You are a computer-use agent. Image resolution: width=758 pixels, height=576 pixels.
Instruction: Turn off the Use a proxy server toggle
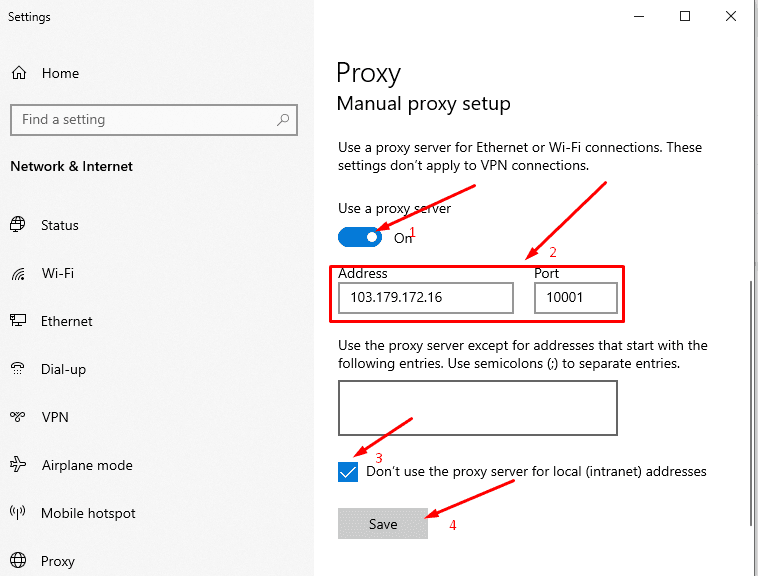(x=360, y=237)
